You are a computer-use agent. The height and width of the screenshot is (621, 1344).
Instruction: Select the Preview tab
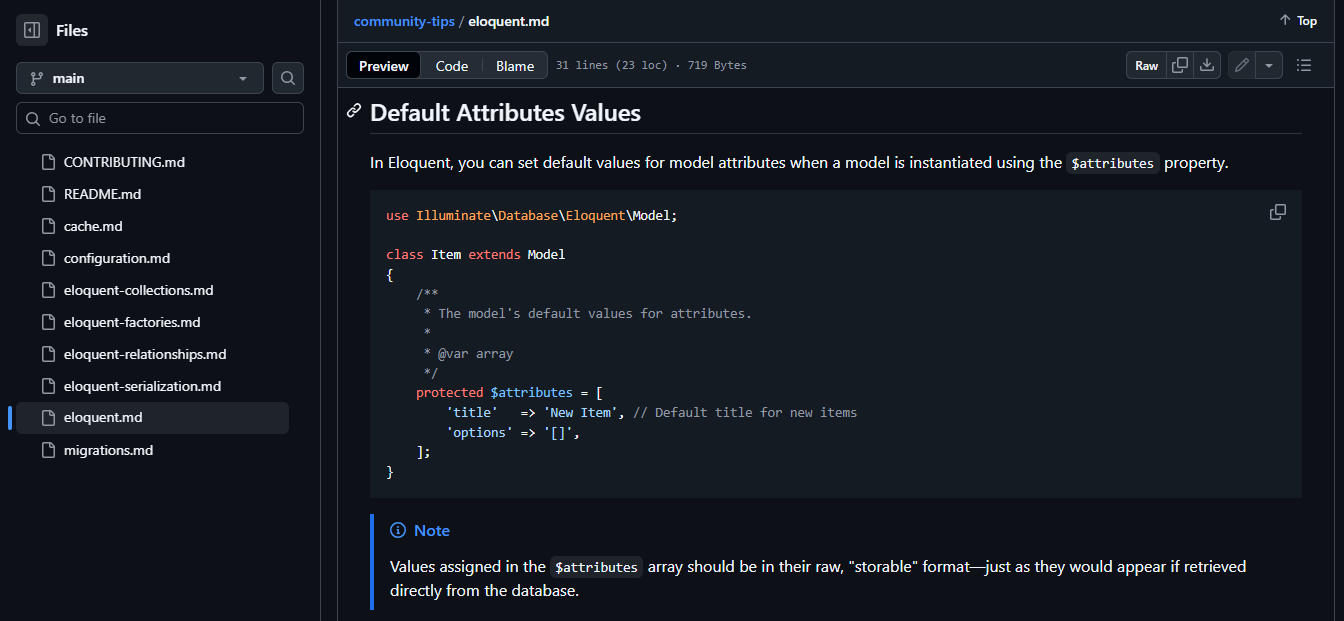(384, 66)
